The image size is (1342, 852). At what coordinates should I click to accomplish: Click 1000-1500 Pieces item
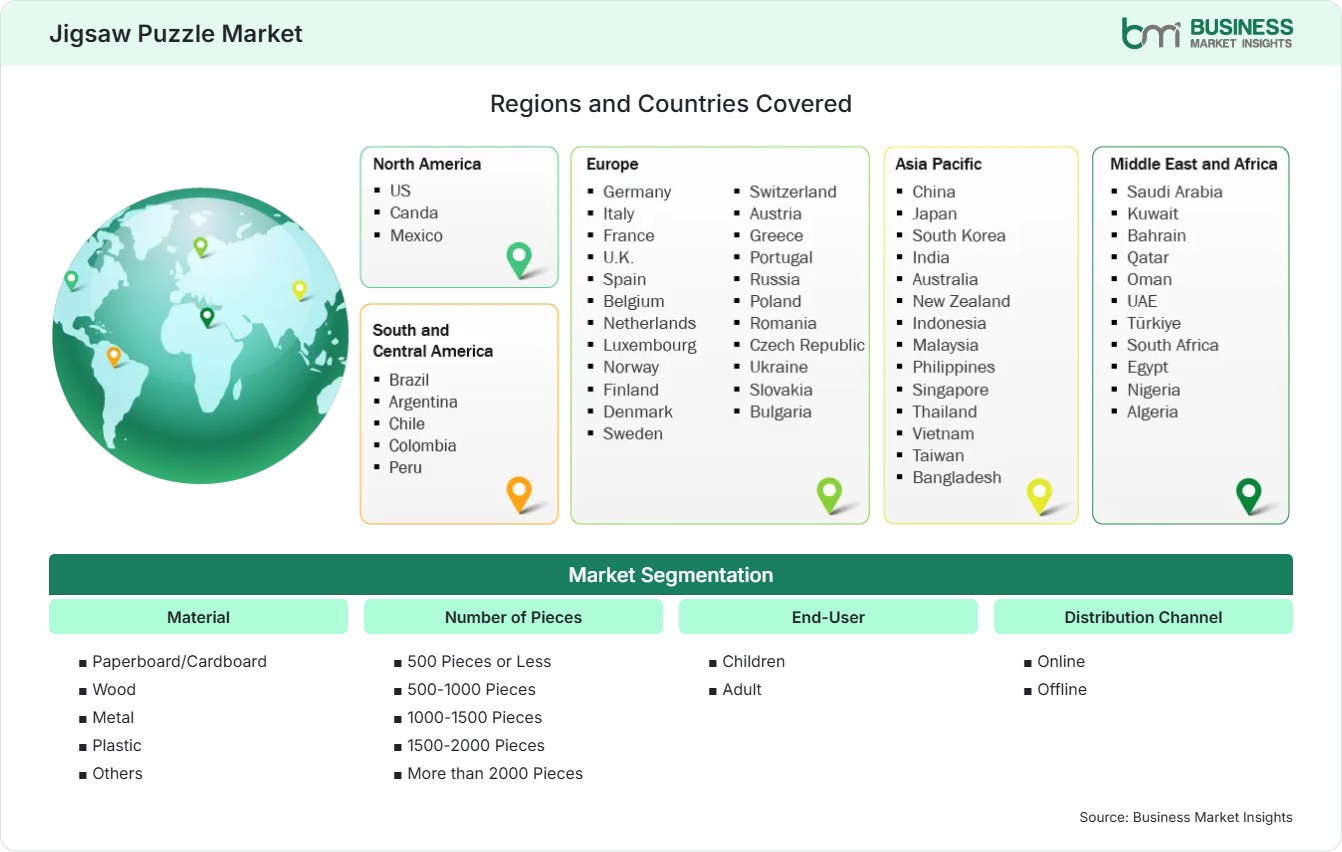pyautogui.click(x=474, y=717)
